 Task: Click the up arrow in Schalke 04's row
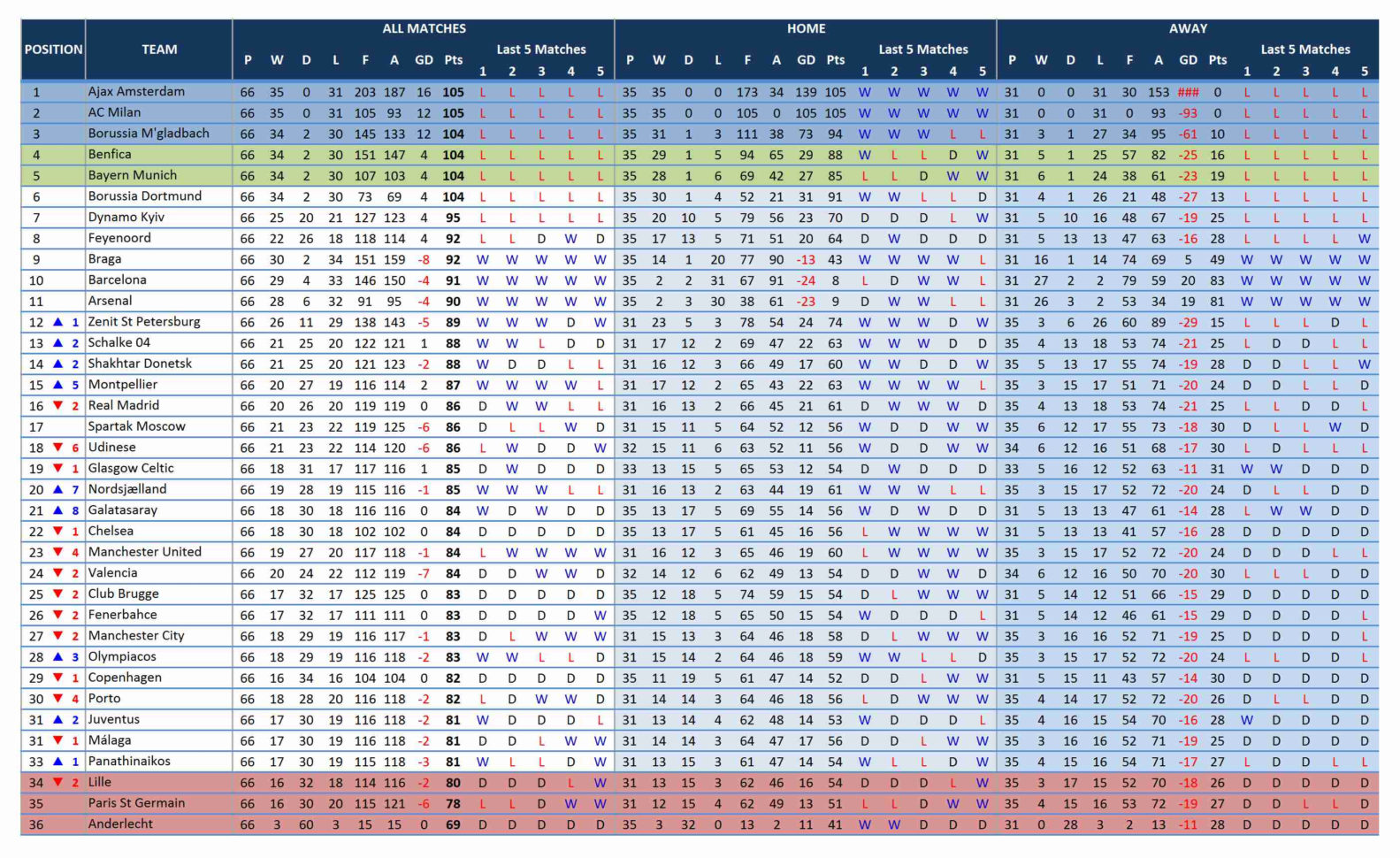57,343
